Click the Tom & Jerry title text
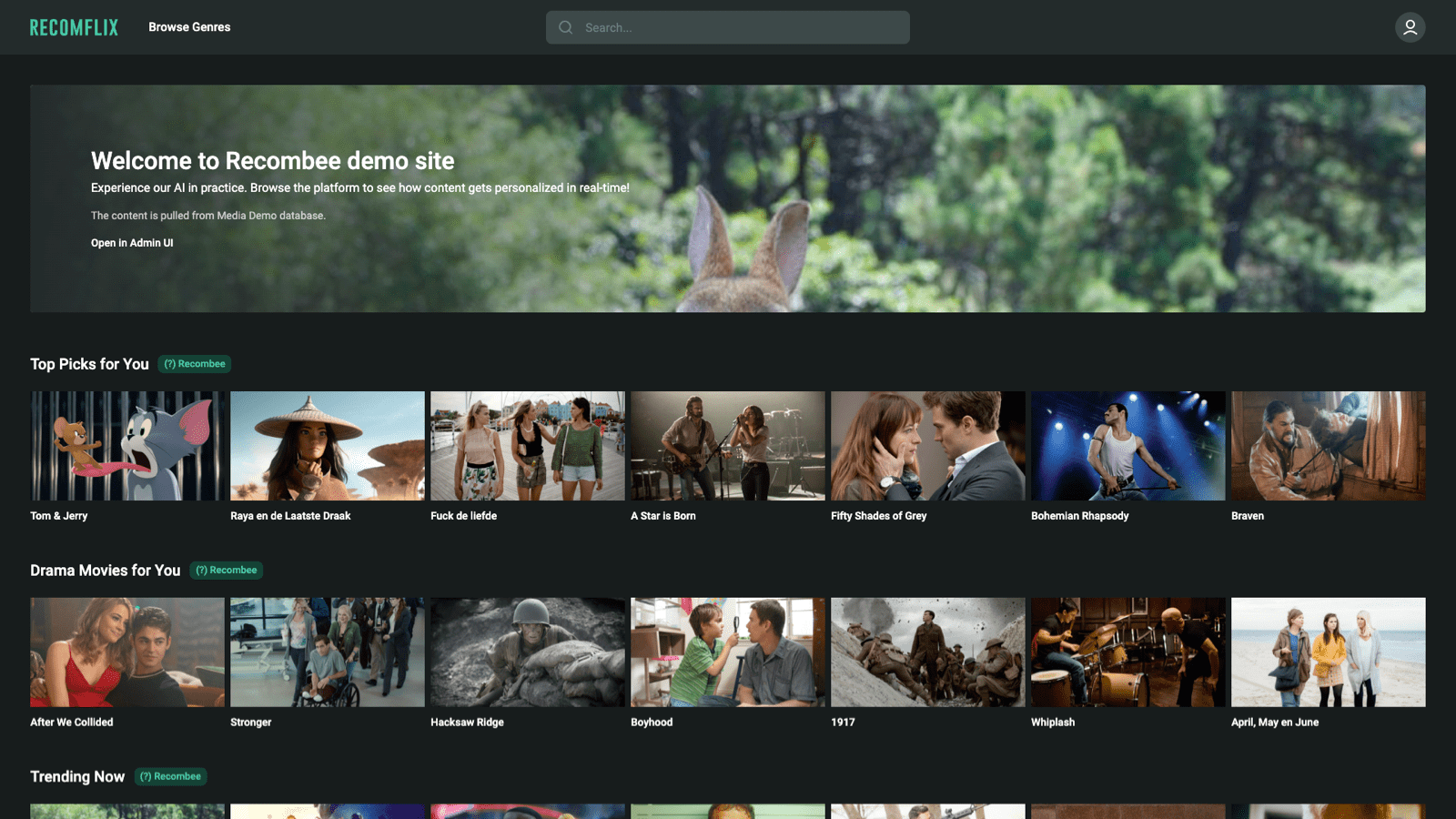 pos(59,516)
